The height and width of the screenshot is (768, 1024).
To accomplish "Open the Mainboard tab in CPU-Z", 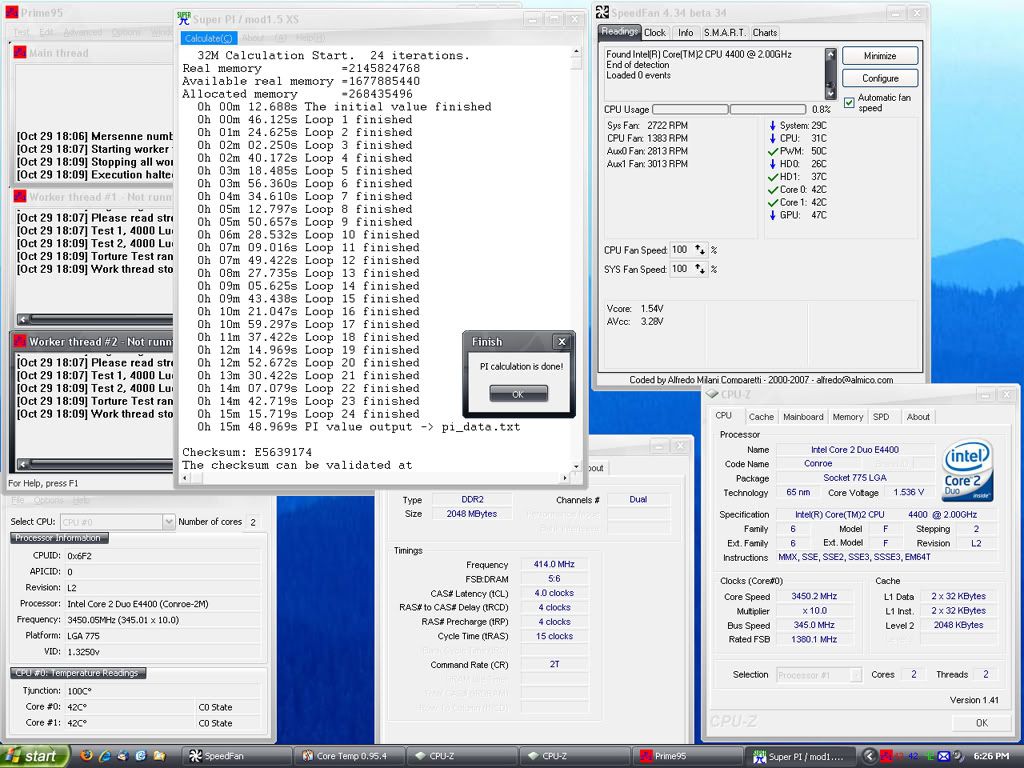I will click(803, 417).
